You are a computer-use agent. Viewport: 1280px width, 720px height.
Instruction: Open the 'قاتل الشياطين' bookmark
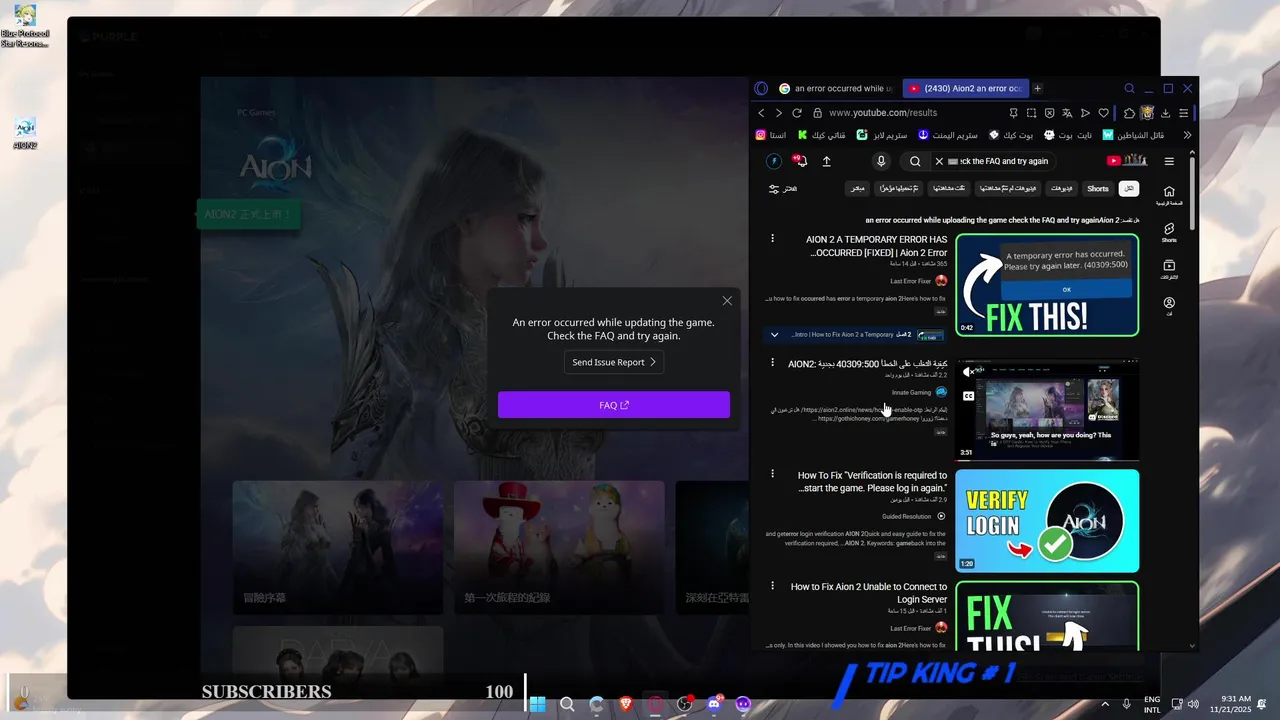pyautogui.click(x=1133, y=135)
